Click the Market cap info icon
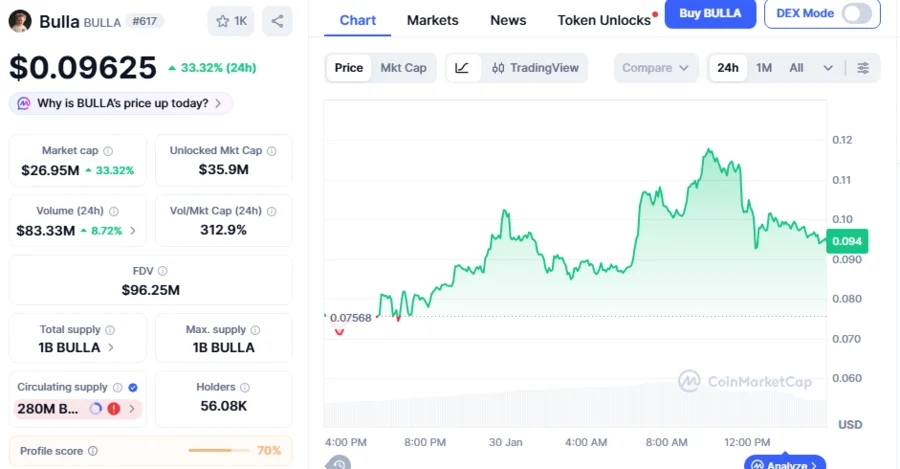The image size is (900, 469). [108, 151]
